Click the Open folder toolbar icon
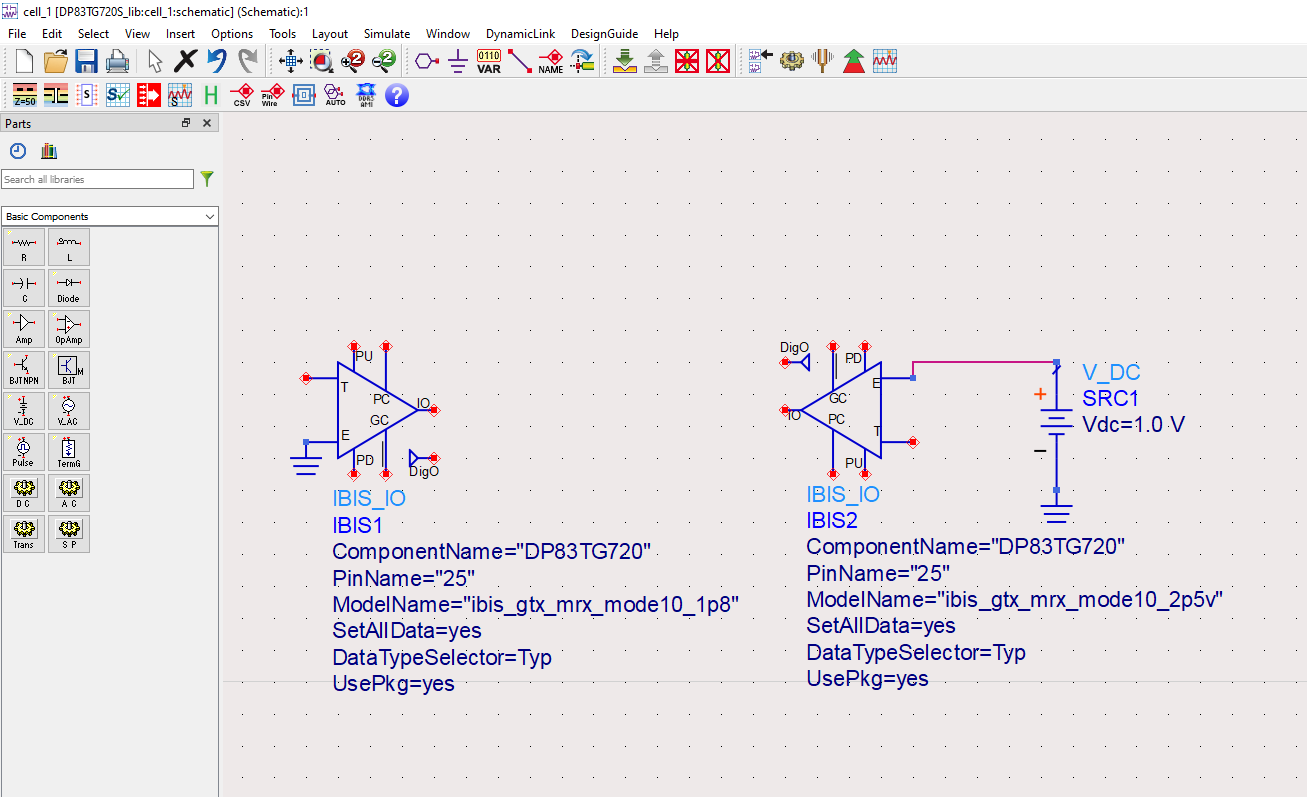 56,61
